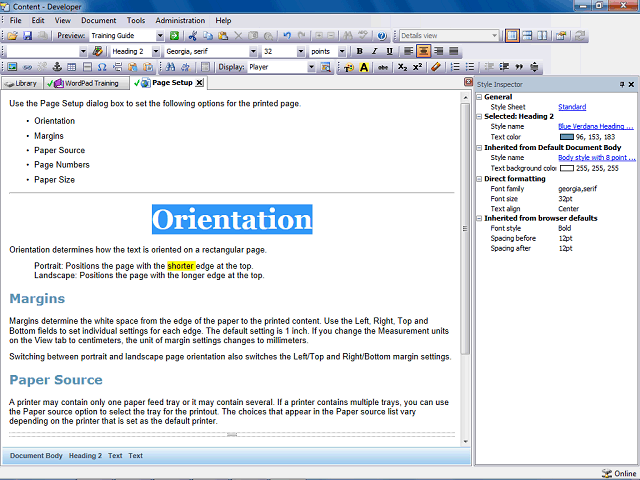
Task: Open the Preview Training Guide dropdown
Action: pos(160,36)
